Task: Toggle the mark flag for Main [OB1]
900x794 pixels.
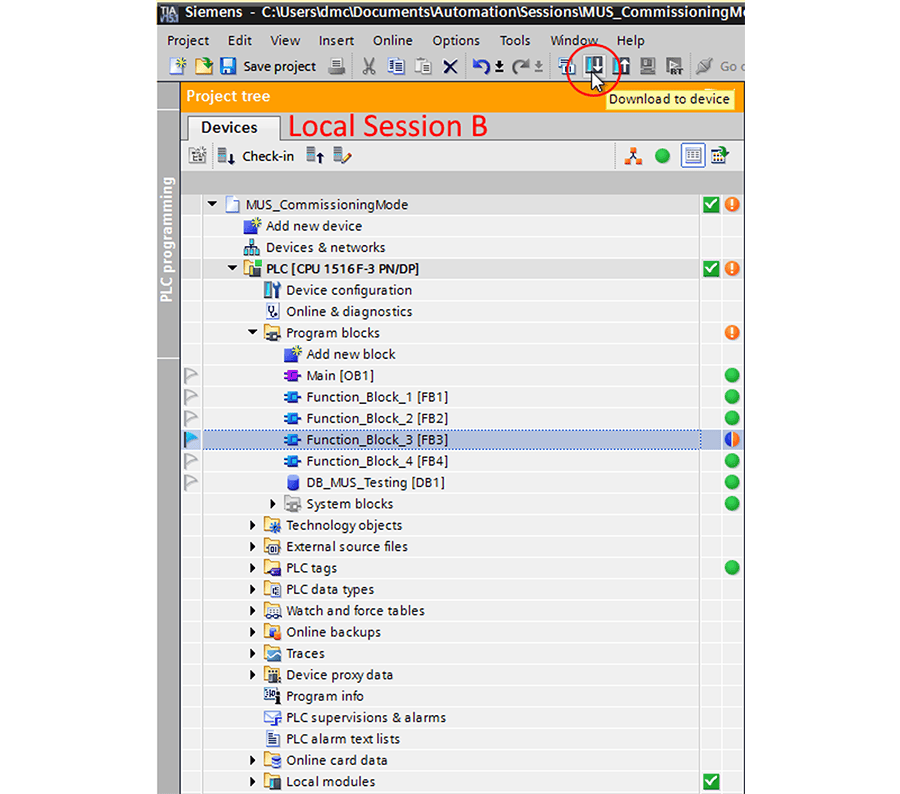Action: [191, 375]
